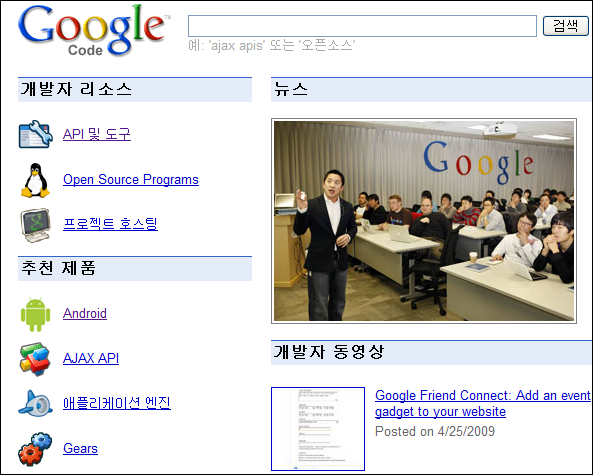Click the Google classroom news photo
The image size is (593, 475).
424,221
